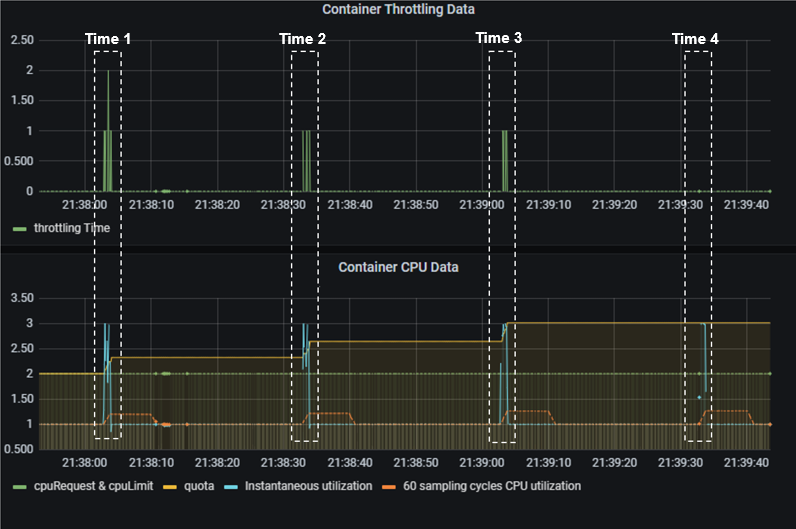796x529 pixels.
Task: Open the Container CPU Data panel title menu
Action: [x=398, y=267]
